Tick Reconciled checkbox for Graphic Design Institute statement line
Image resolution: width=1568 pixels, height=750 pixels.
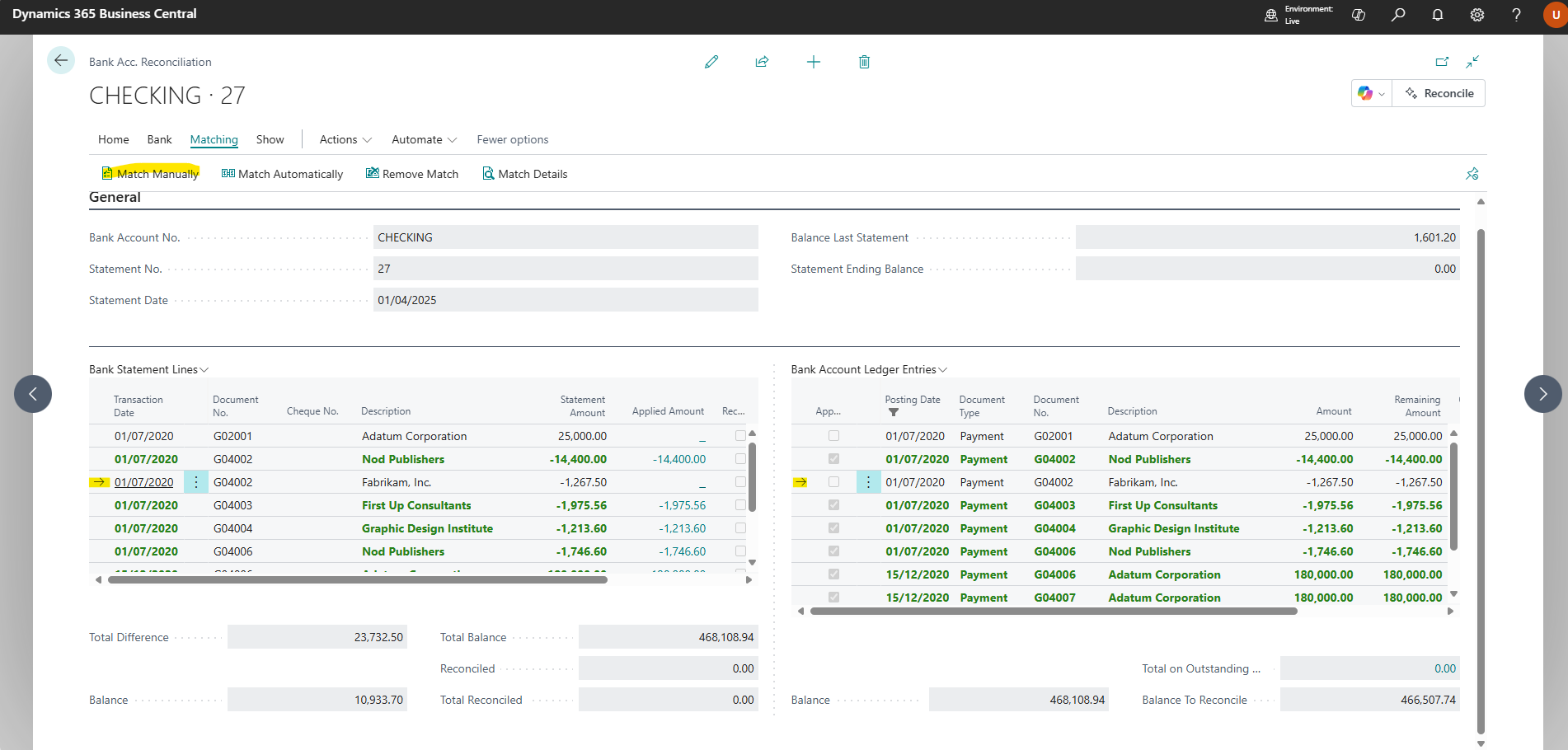[x=740, y=528]
